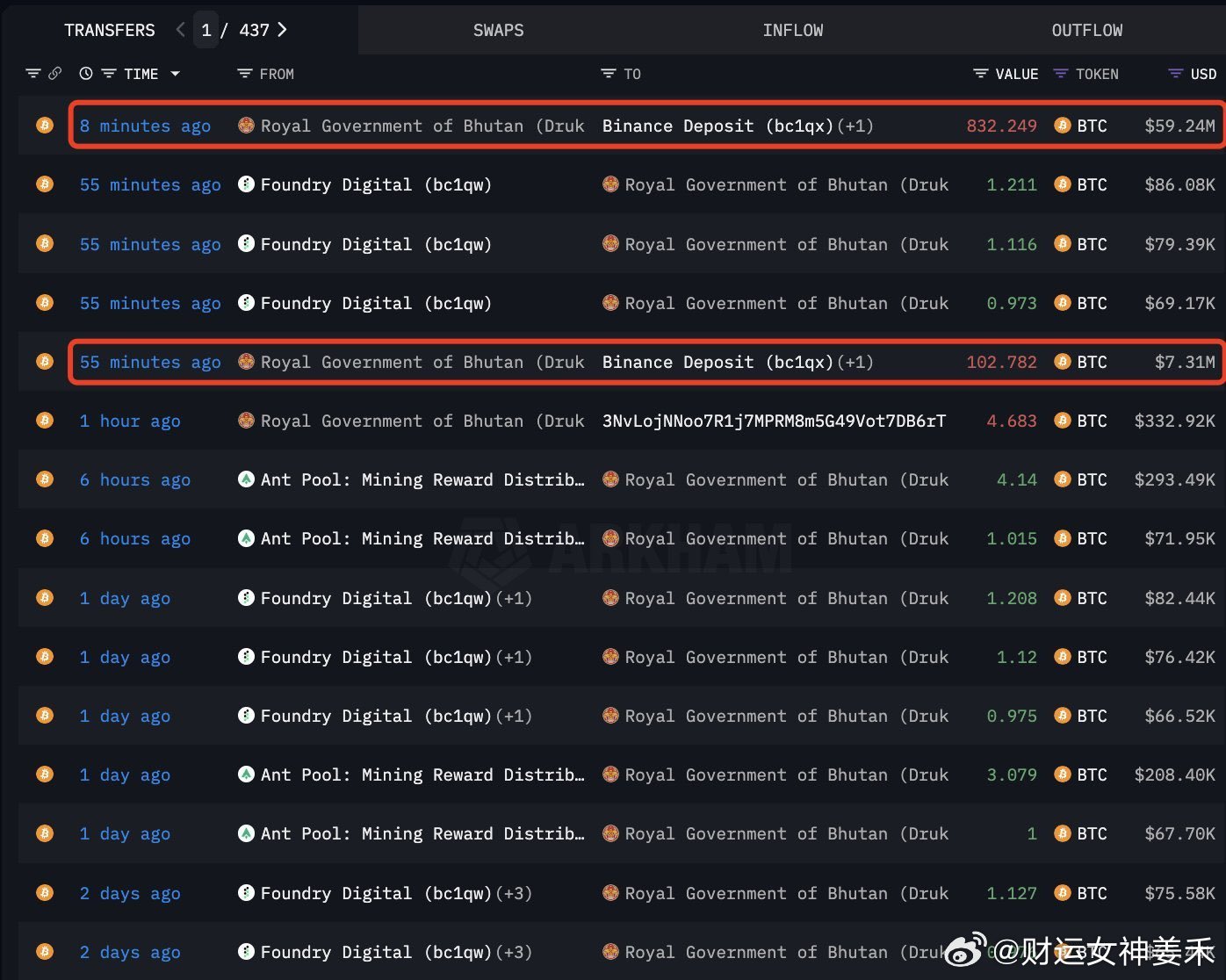Image resolution: width=1226 pixels, height=980 pixels.
Task: Switch to the INFLOW tab
Action: 793,30
